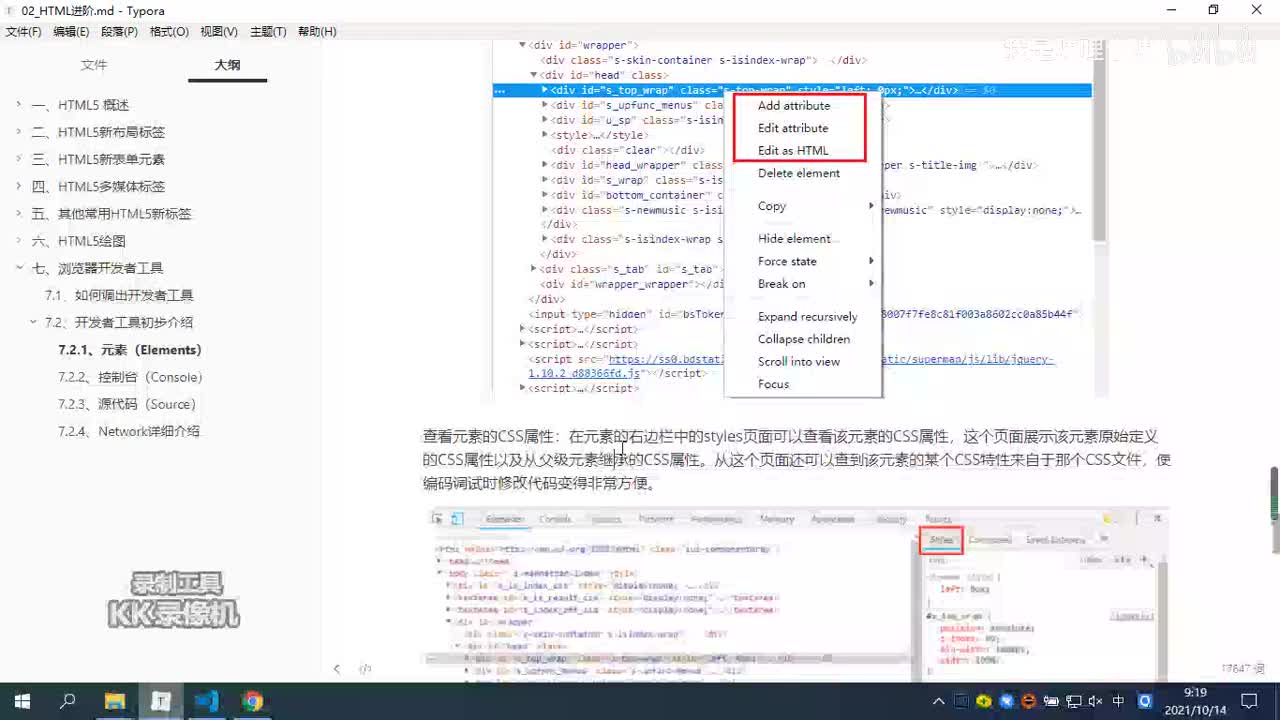The height and width of the screenshot is (720, 1280).
Task: Open Google Chrome from the taskbar
Action: (252, 701)
